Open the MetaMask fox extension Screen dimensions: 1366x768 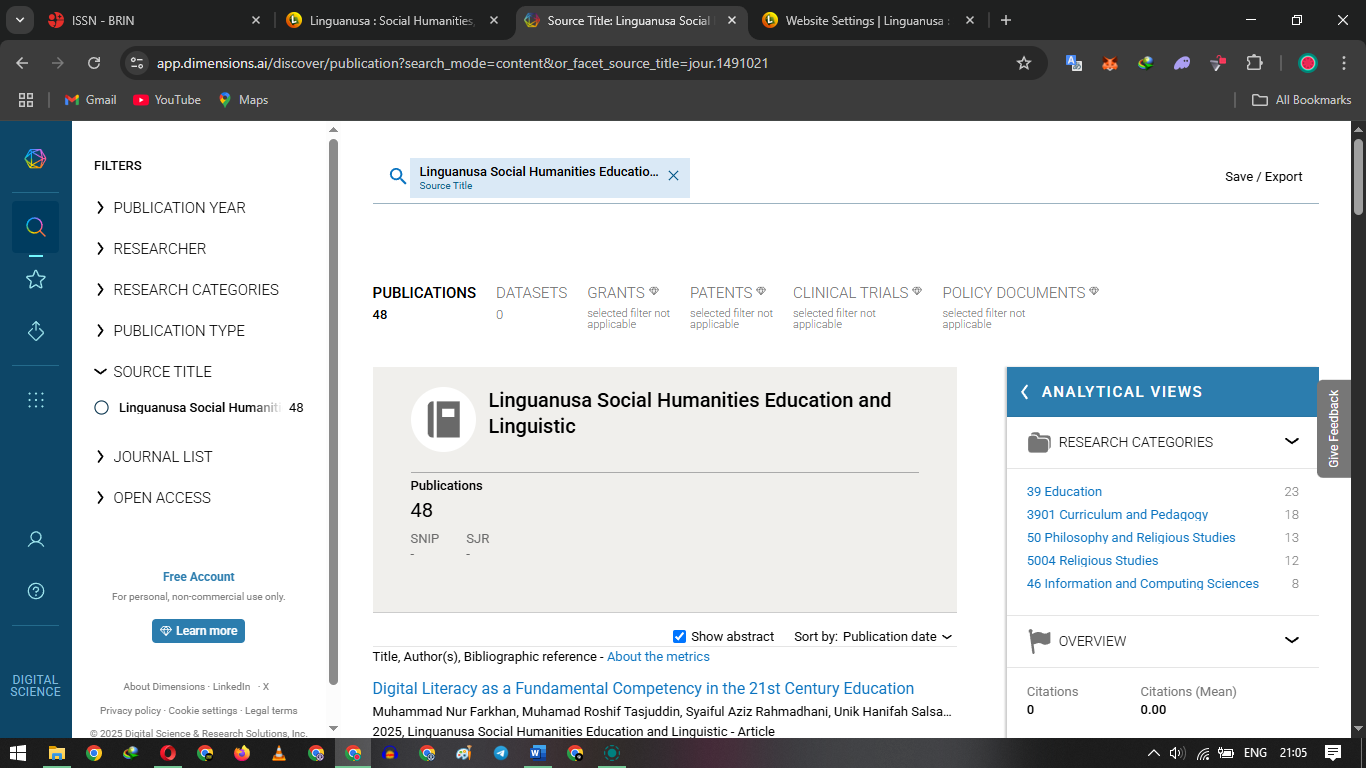click(x=1110, y=63)
